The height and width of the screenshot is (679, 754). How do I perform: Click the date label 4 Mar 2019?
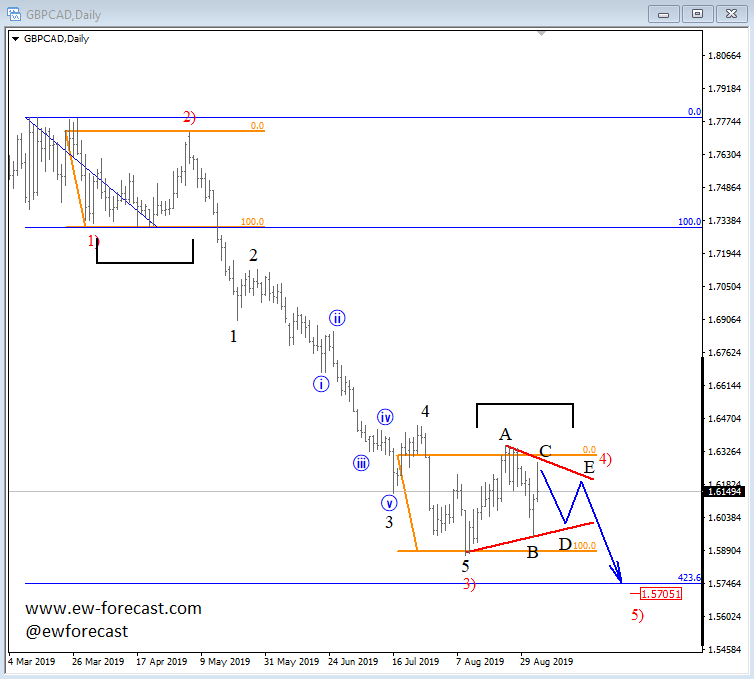(32, 662)
